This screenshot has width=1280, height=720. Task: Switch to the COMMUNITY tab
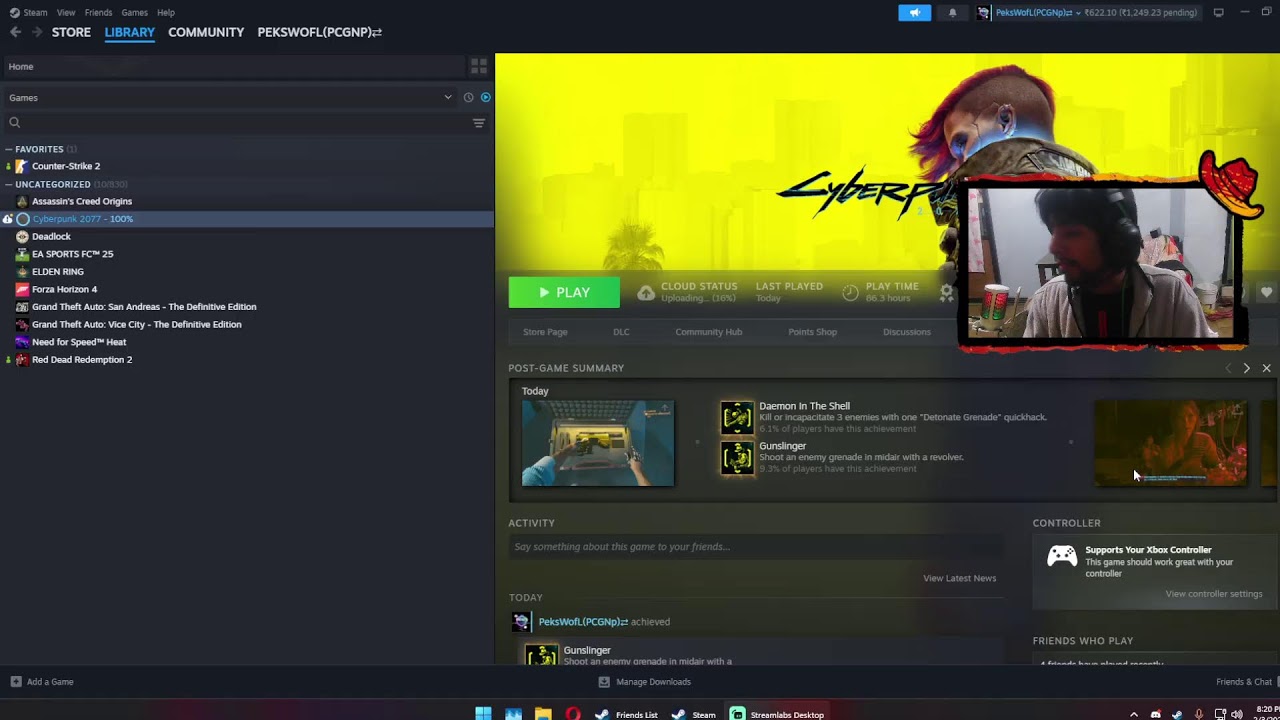pos(206,32)
